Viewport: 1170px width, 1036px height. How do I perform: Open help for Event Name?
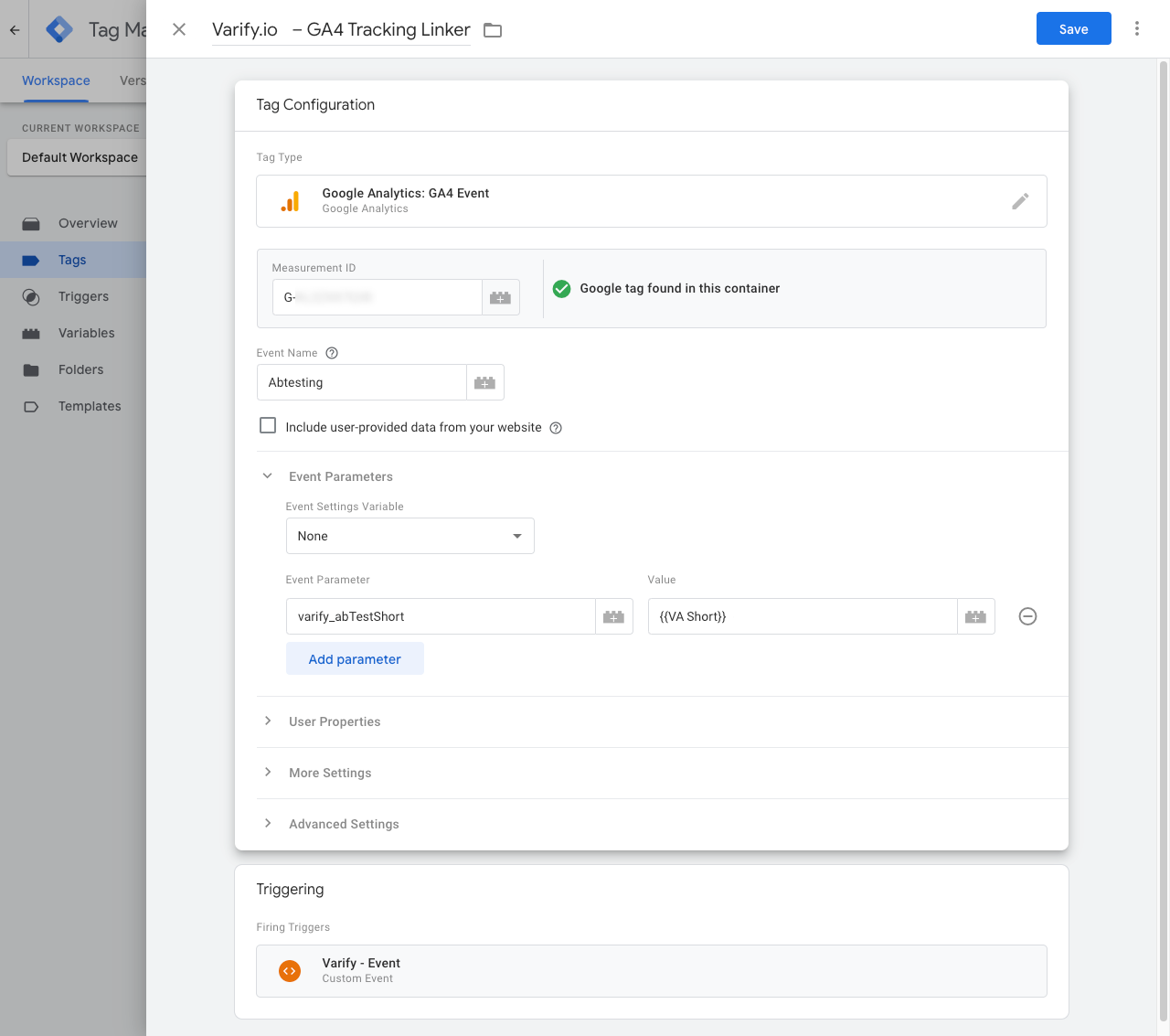click(x=332, y=353)
